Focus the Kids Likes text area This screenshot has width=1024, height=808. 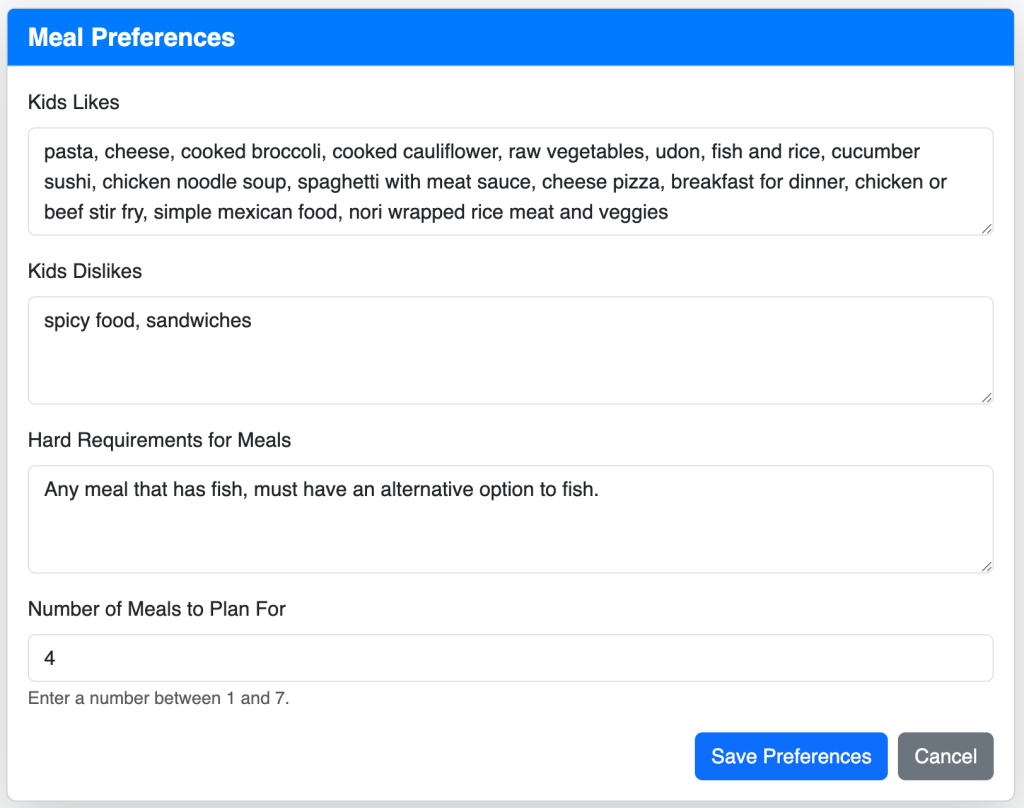(x=510, y=181)
